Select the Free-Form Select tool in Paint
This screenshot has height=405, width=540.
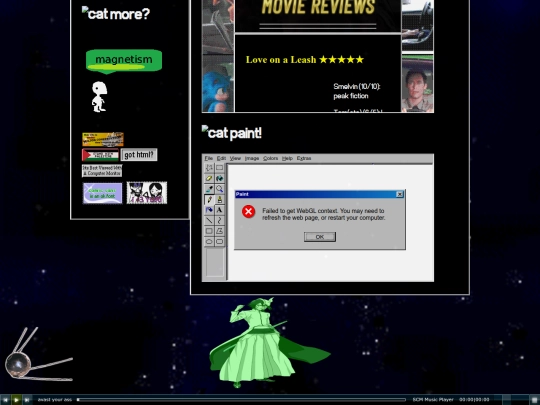209,168
